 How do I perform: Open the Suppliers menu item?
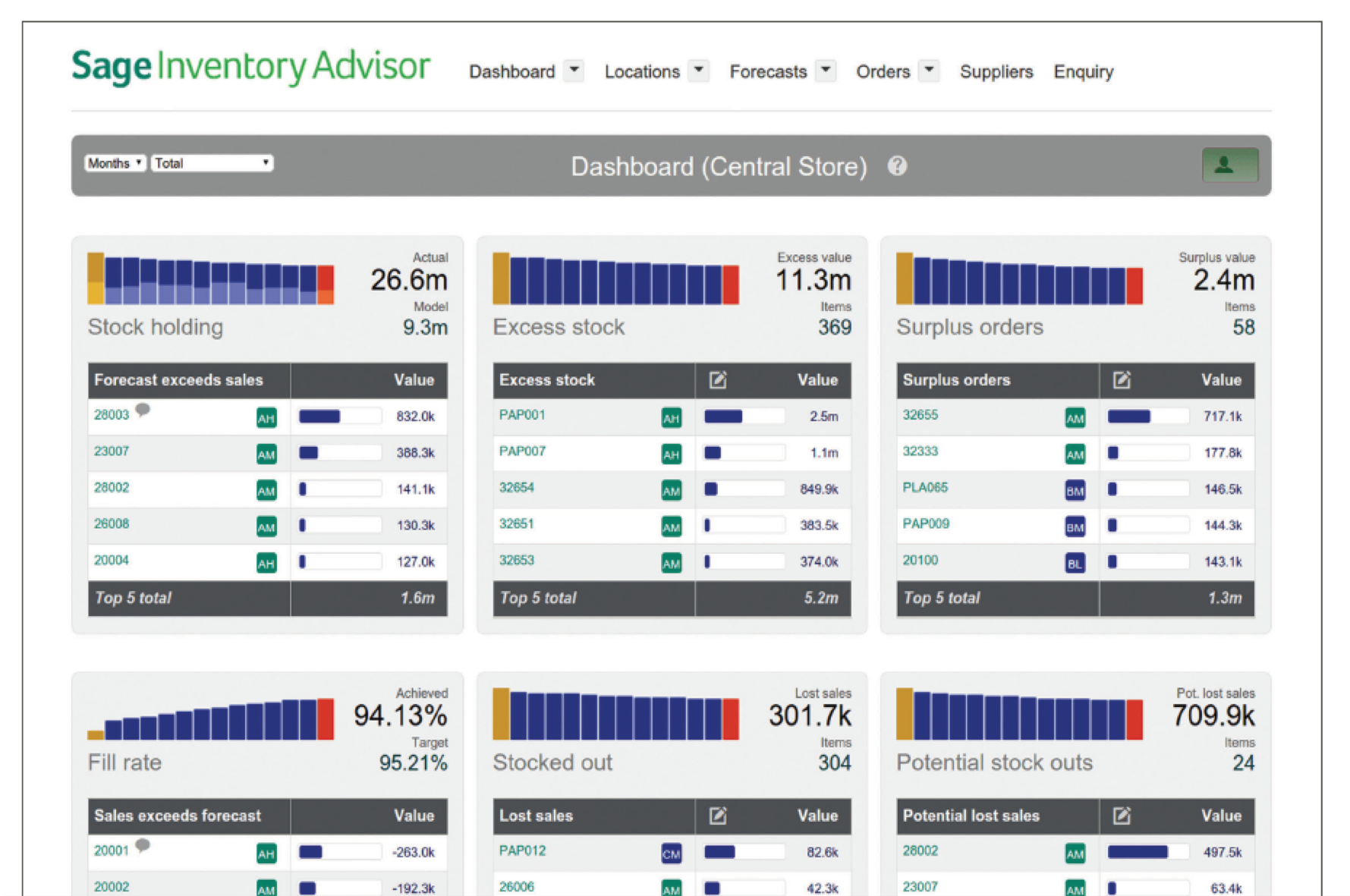996,72
